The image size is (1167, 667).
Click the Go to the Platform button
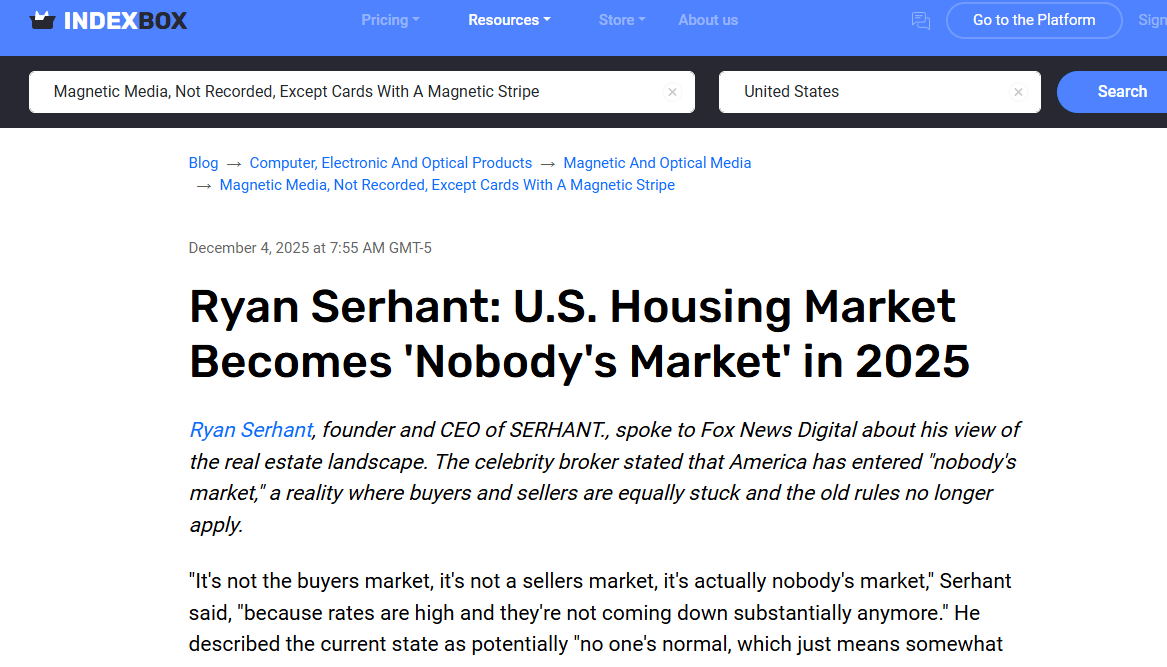pyautogui.click(x=1034, y=20)
